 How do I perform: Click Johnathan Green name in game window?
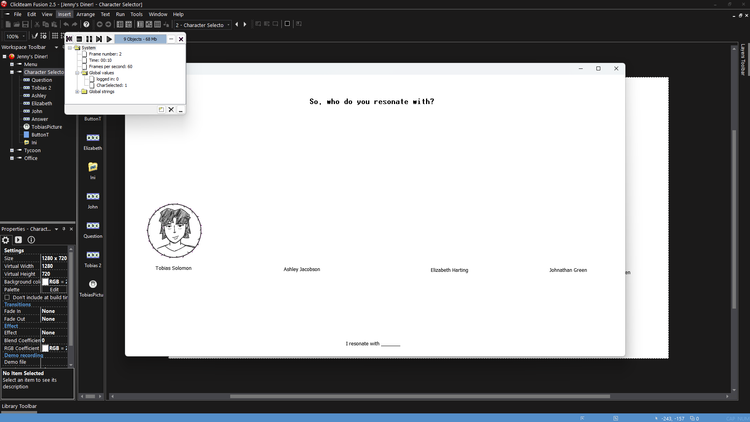pyautogui.click(x=568, y=270)
